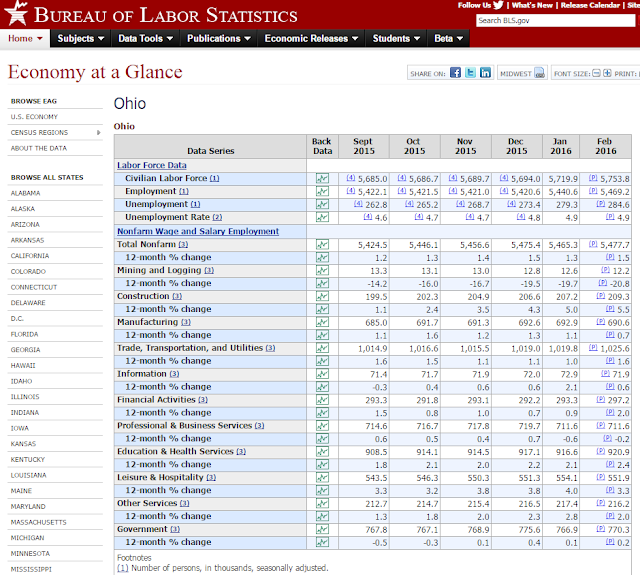
Task: Open the Labor Force Data link
Action: point(152,165)
